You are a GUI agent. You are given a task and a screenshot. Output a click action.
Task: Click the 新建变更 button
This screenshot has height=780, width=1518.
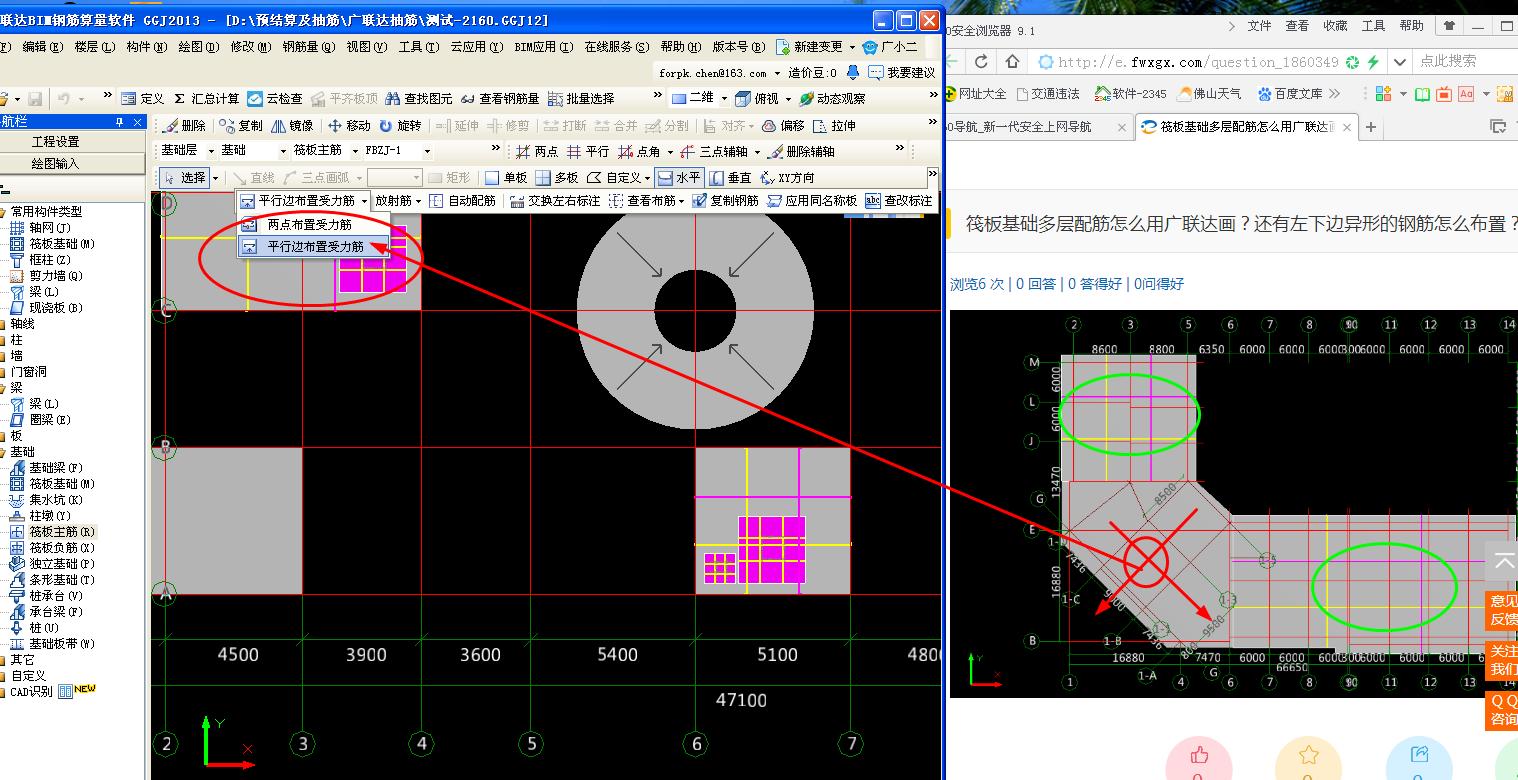click(814, 47)
